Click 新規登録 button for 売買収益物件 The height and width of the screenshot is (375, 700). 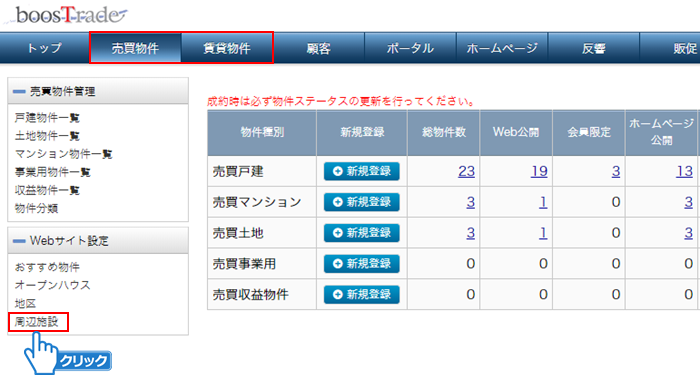(x=362, y=294)
